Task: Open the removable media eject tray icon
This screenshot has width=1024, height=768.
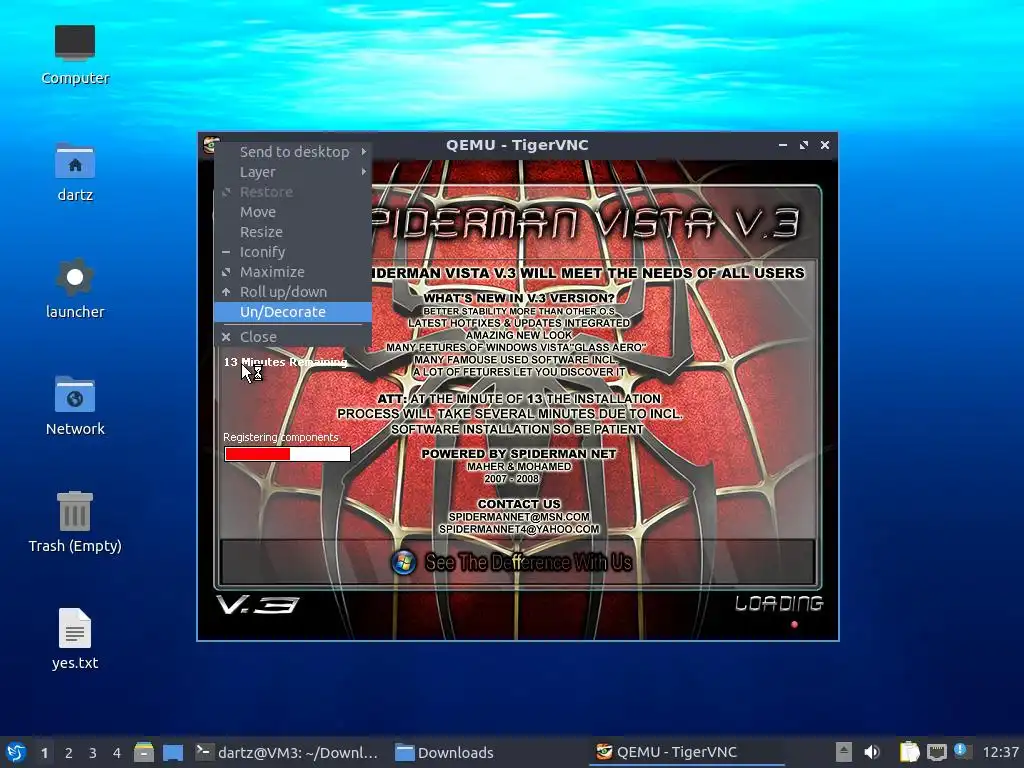Action: pyautogui.click(x=844, y=752)
